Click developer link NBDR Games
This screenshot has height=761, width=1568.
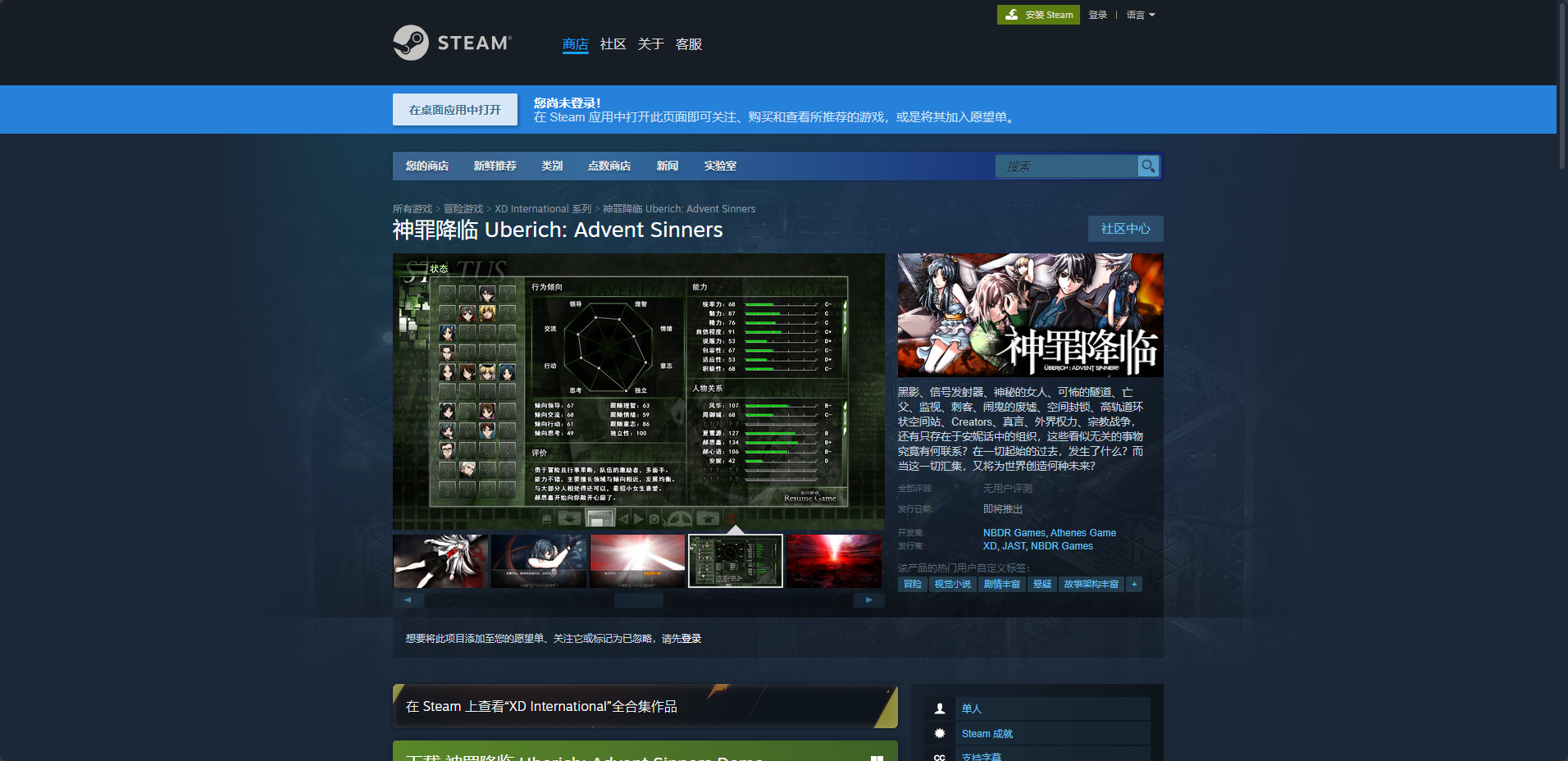(x=1014, y=533)
